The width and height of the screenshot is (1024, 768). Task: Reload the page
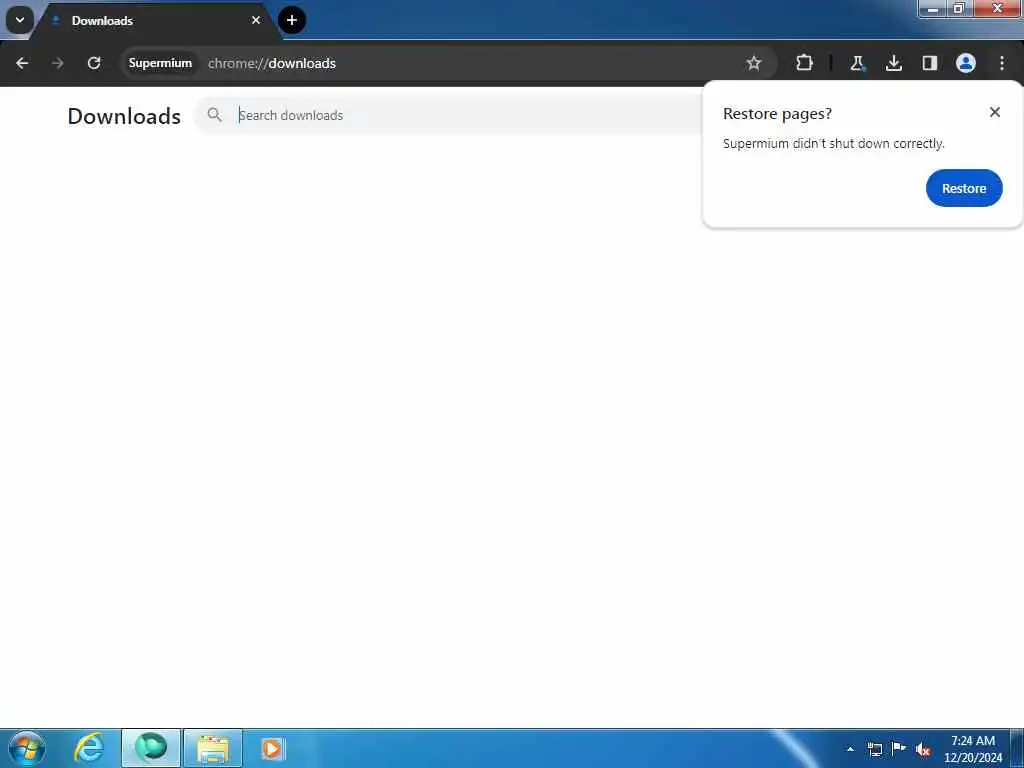pyautogui.click(x=94, y=63)
